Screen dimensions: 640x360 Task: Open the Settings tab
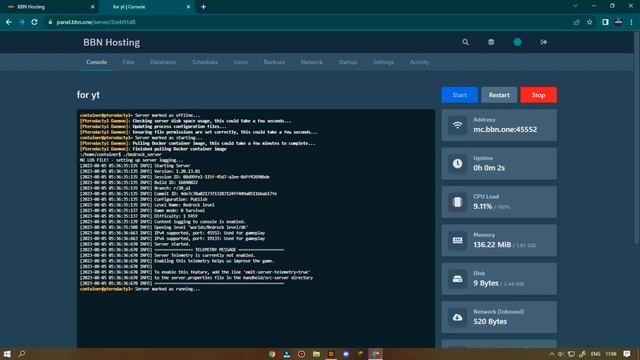click(383, 62)
